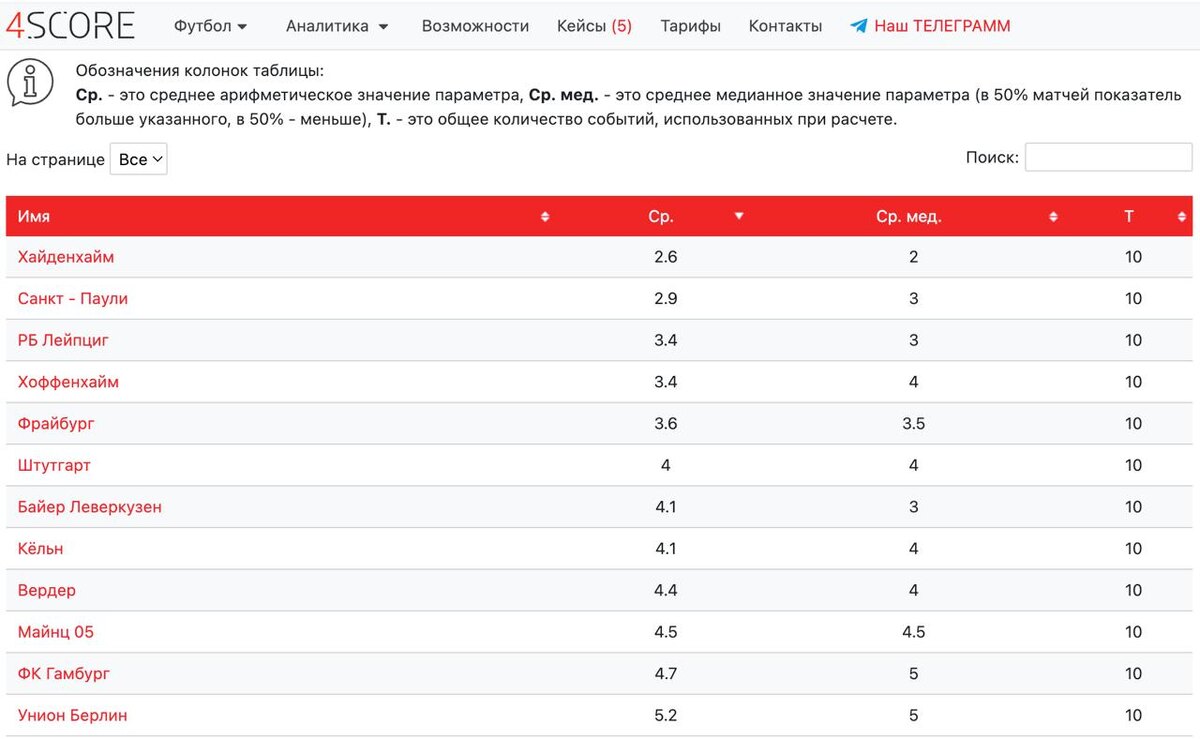Viewport: 1200px width, 739px height.
Task: Open the Футбол dropdown menu
Action: pyautogui.click(x=211, y=26)
